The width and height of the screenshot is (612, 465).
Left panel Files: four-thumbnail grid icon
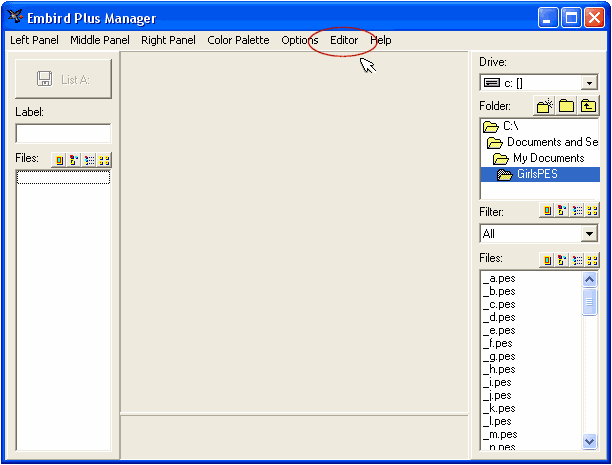(x=104, y=160)
